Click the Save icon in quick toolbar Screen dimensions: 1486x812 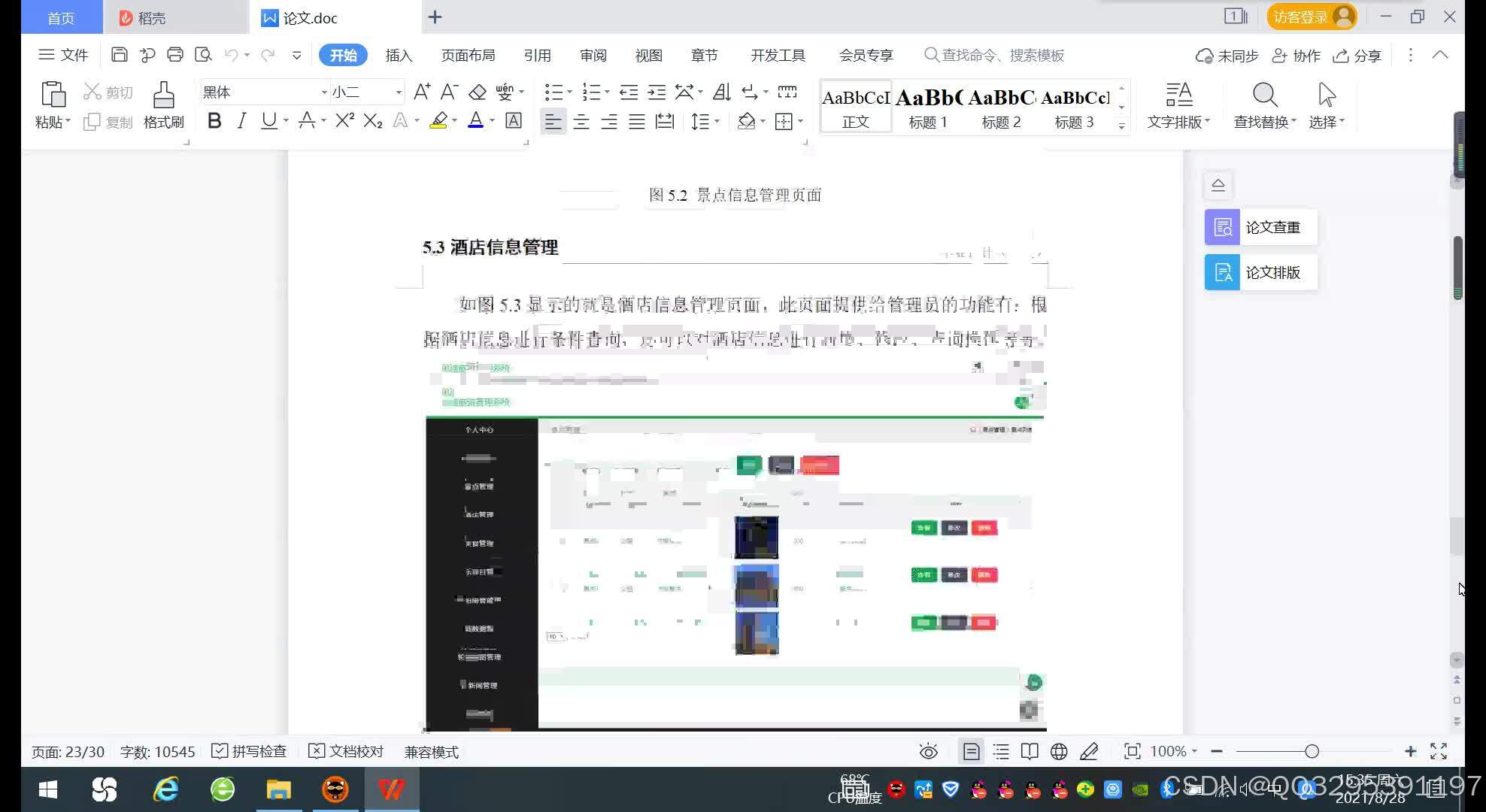tap(119, 54)
